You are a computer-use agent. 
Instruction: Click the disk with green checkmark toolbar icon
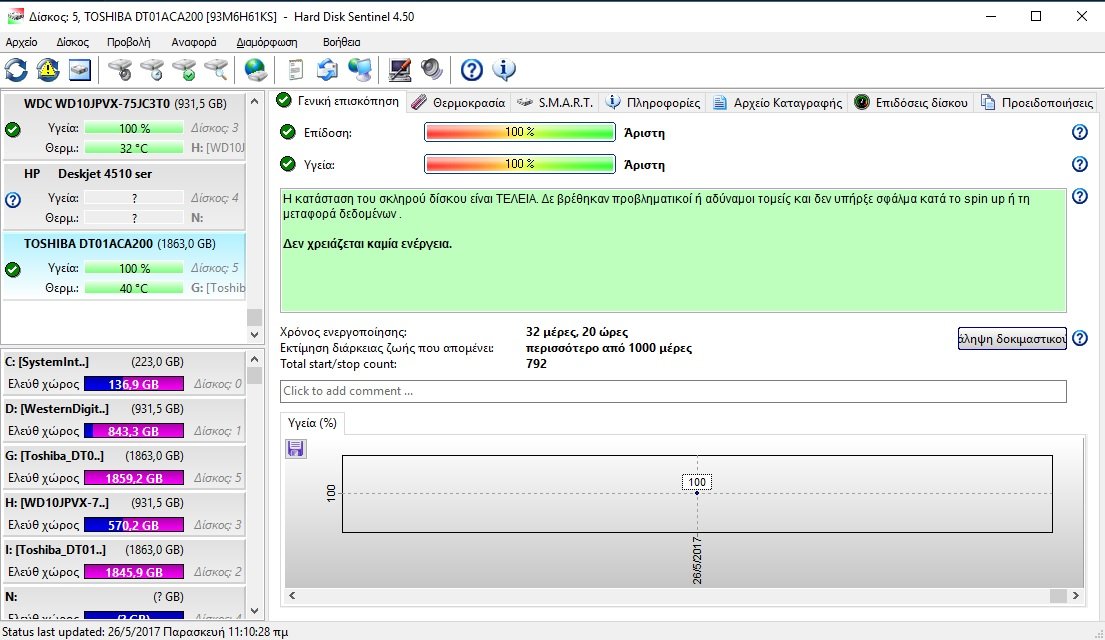pos(184,69)
